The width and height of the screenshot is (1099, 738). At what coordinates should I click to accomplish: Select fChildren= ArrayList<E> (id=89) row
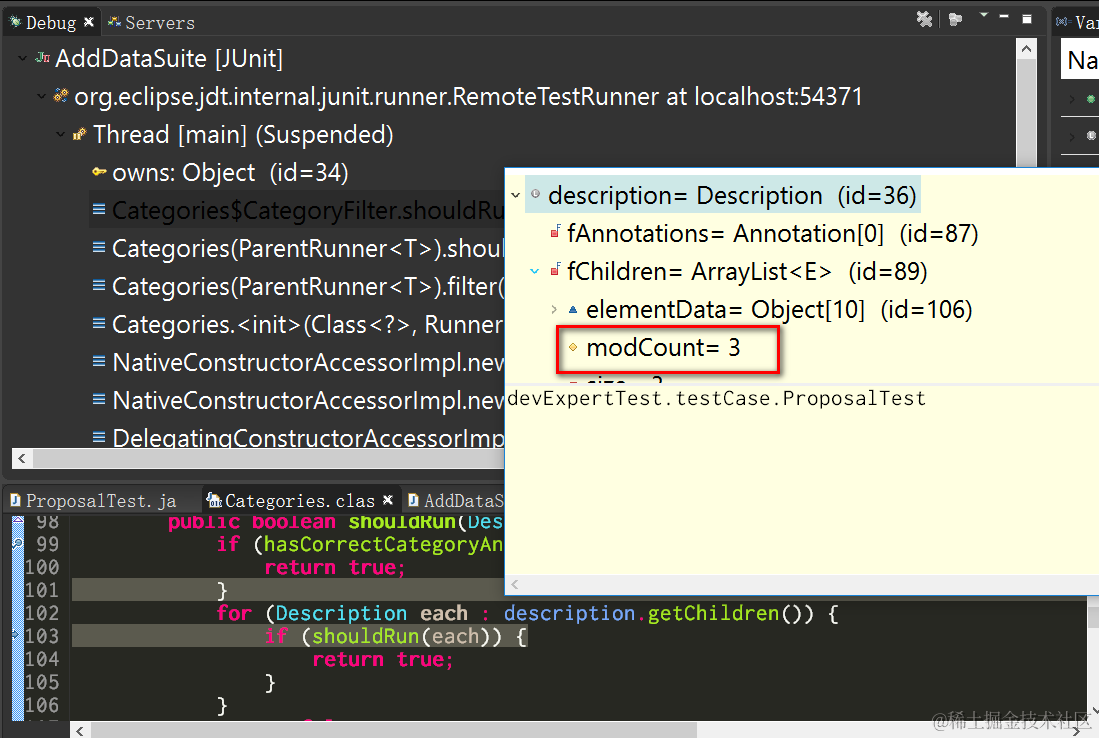747,271
